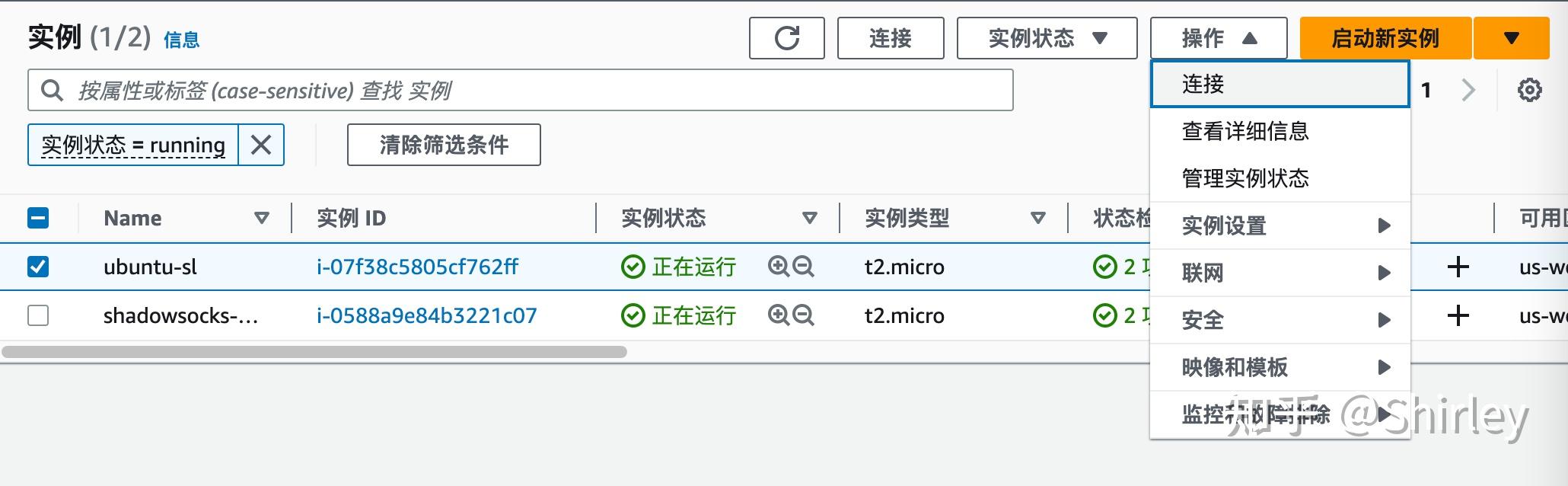
Task: Open instance ID i-0588a9e84b3221c07 link
Action: point(427,315)
